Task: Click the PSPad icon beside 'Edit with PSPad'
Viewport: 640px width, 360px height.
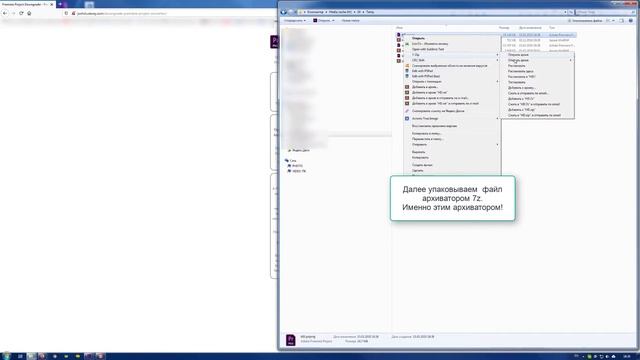Action: (x=407, y=71)
